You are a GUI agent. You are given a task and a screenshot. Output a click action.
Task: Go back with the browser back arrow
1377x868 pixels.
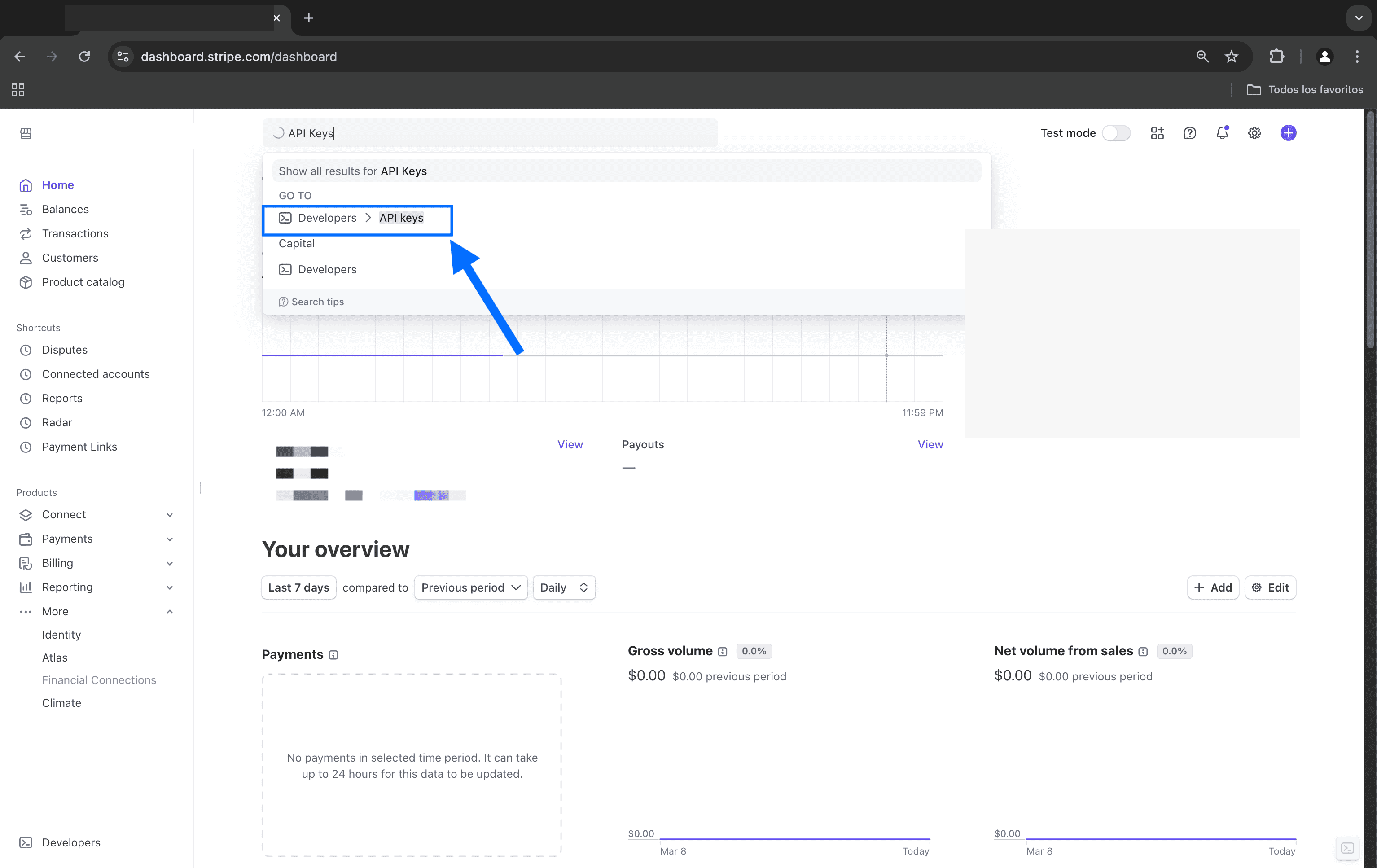coord(20,57)
